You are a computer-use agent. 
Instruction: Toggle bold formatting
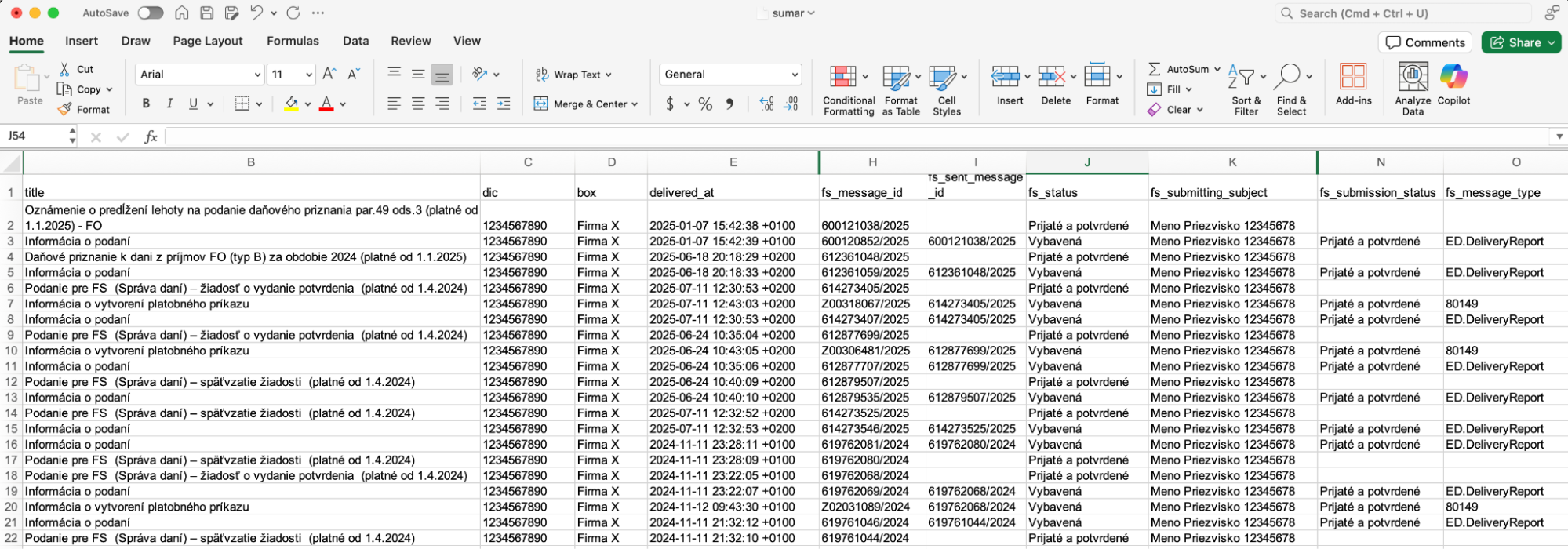[146, 104]
